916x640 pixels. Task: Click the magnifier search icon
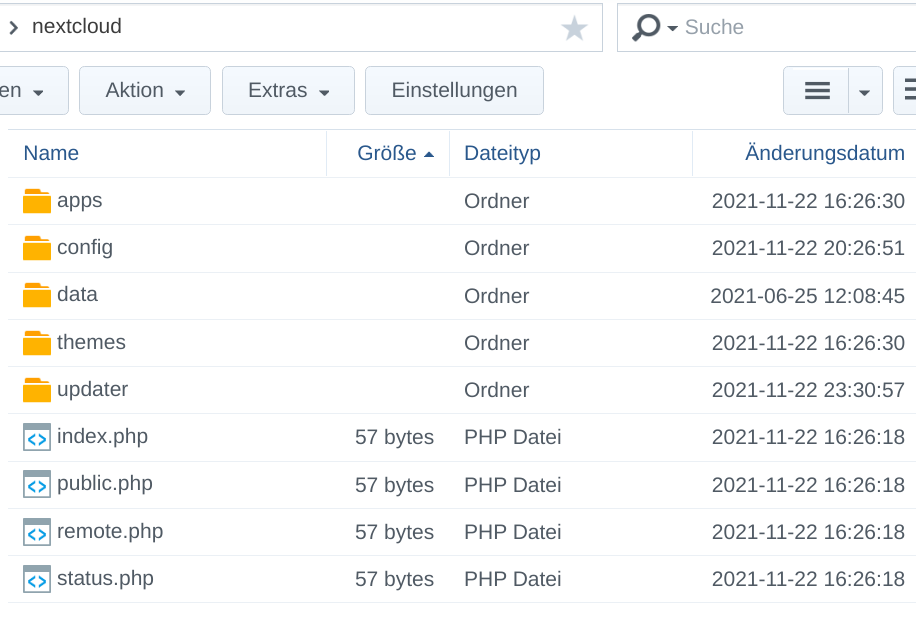646,27
